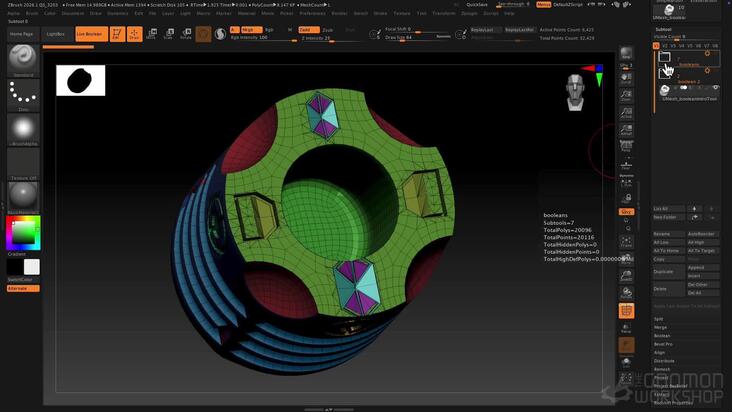Screen dimensions: 732x412
Task: Click the Scroll canvas icon
Action: [626, 78]
